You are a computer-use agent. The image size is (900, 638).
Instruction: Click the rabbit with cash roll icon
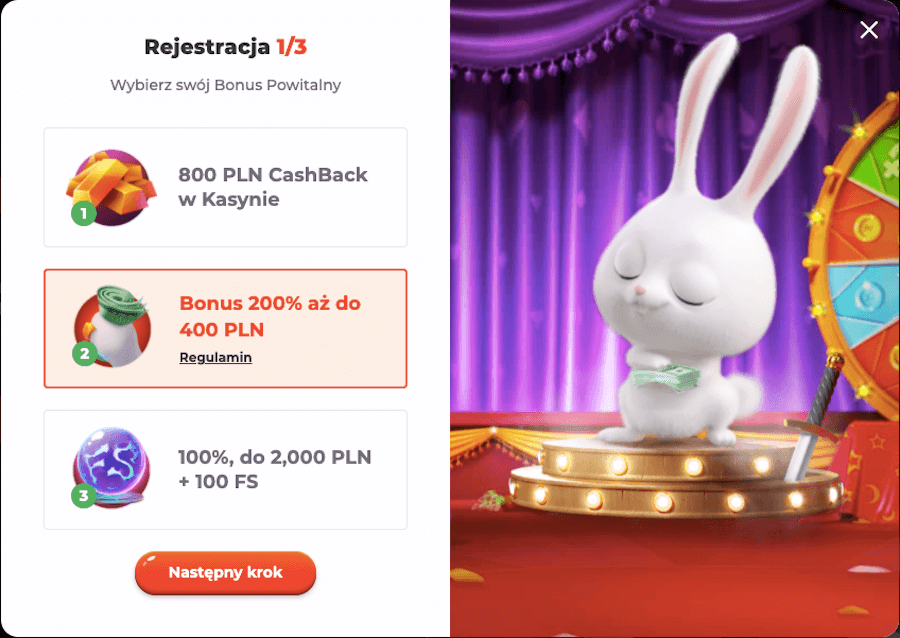click(x=113, y=326)
